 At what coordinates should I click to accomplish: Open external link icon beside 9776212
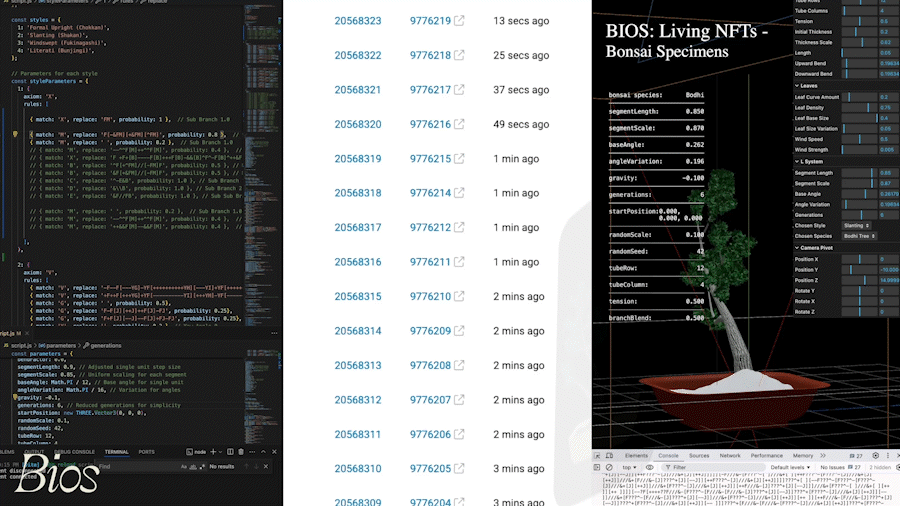click(x=459, y=227)
